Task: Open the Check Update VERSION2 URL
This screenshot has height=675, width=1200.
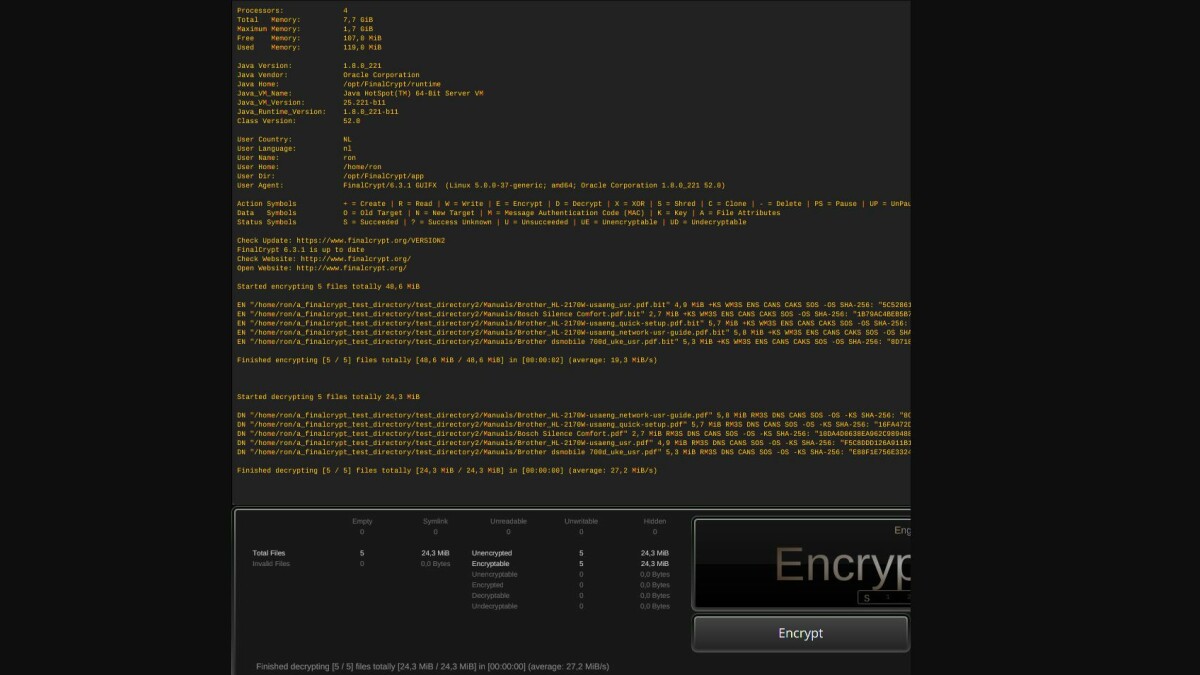Action: coord(371,240)
